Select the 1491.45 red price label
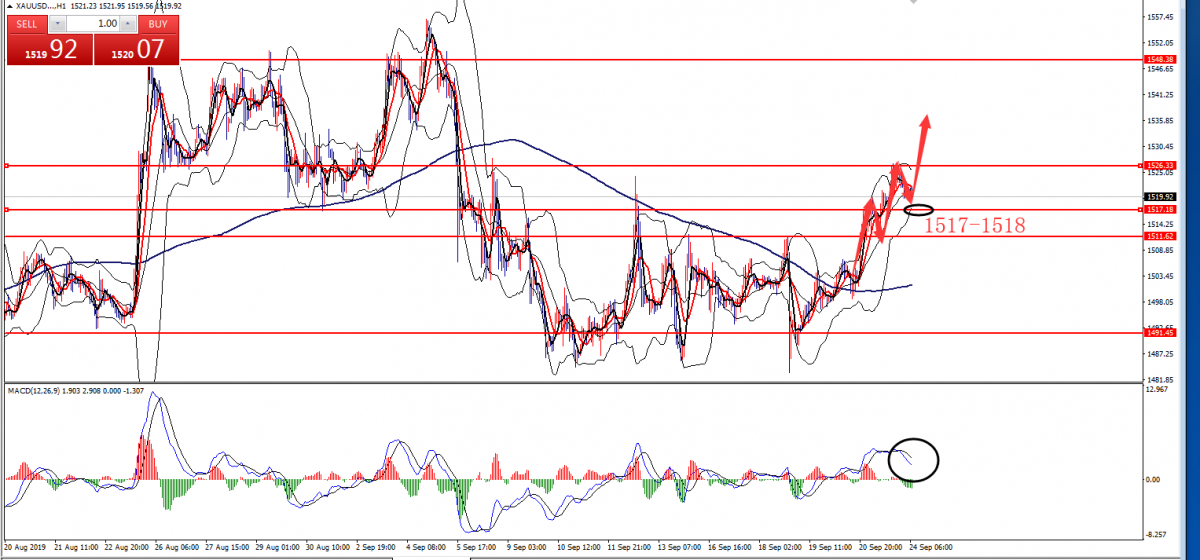The image size is (1200, 560). click(x=1161, y=333)
